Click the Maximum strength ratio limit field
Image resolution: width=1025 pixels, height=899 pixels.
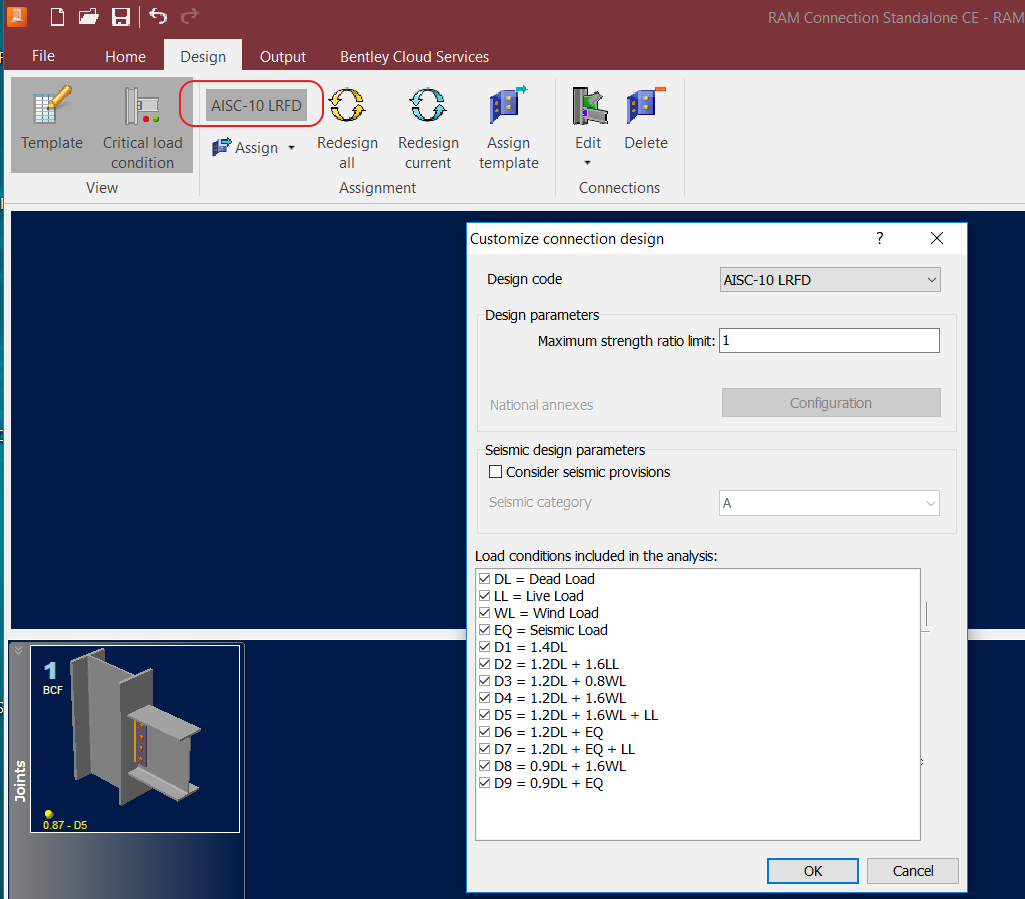(x=829, y=341)
